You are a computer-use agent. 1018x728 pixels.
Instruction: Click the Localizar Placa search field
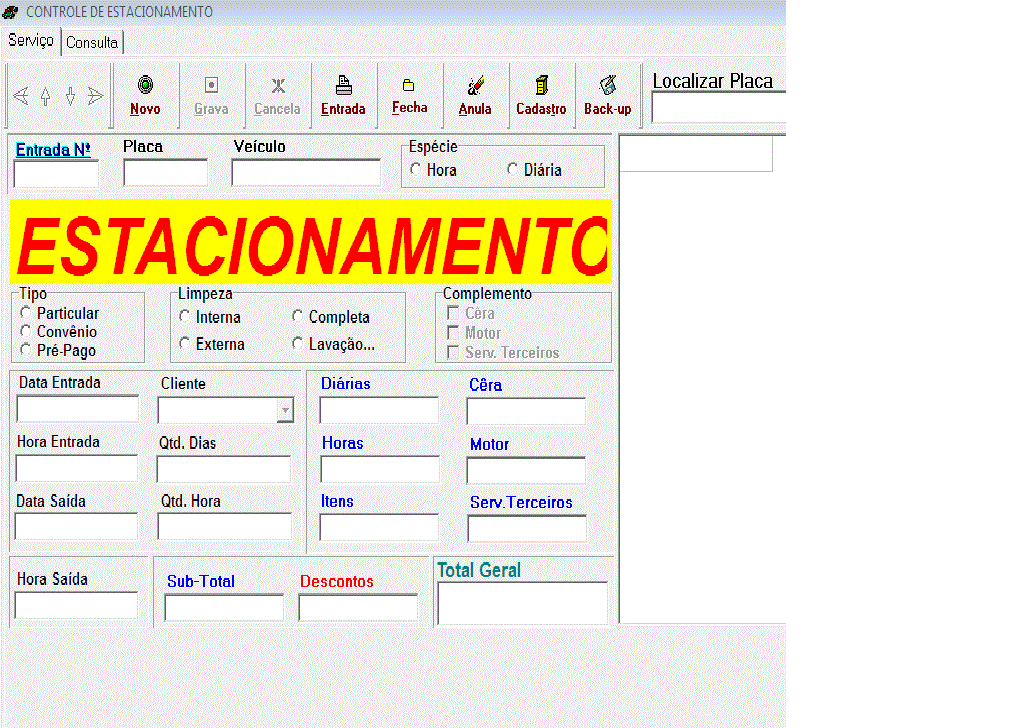[x=718, y=108]
